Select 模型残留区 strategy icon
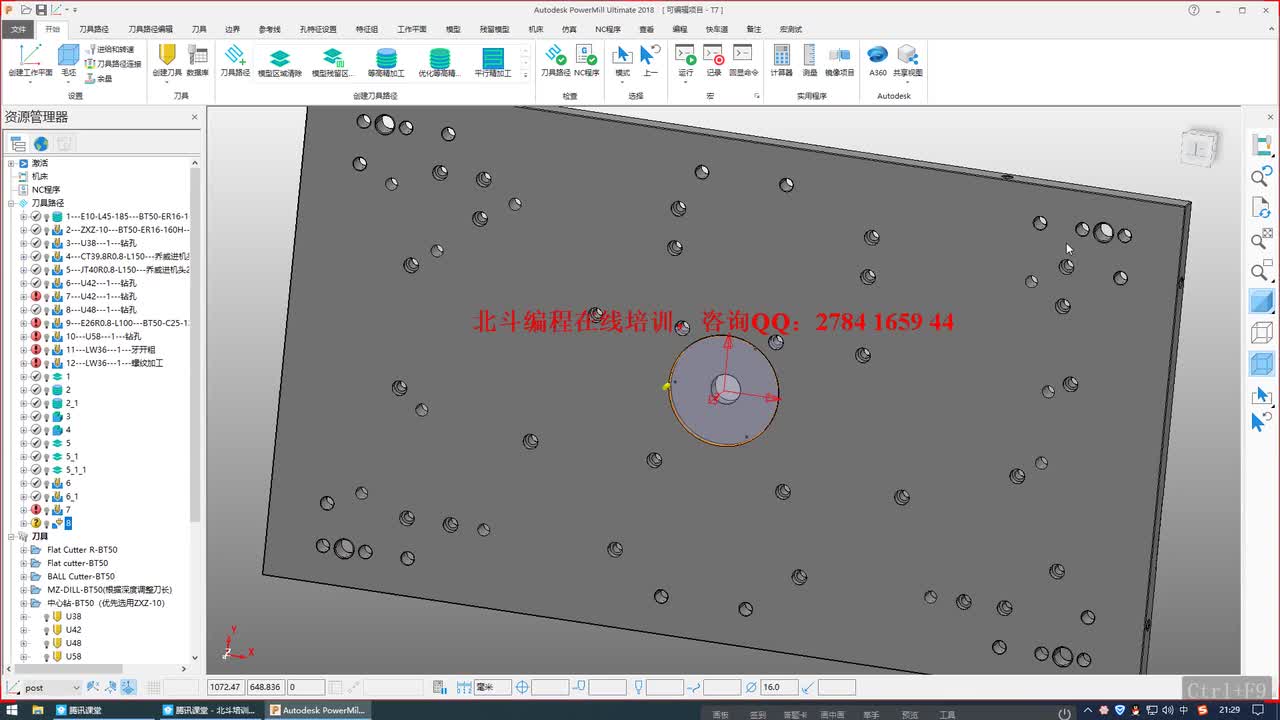This screenshot has width=1280, height=720. point(333,59)
